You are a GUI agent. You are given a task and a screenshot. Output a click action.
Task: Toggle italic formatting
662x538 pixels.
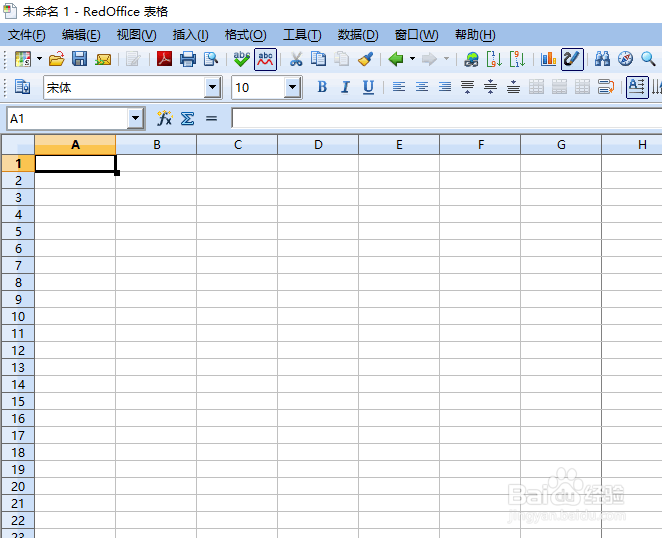click(x=345, y=87)
